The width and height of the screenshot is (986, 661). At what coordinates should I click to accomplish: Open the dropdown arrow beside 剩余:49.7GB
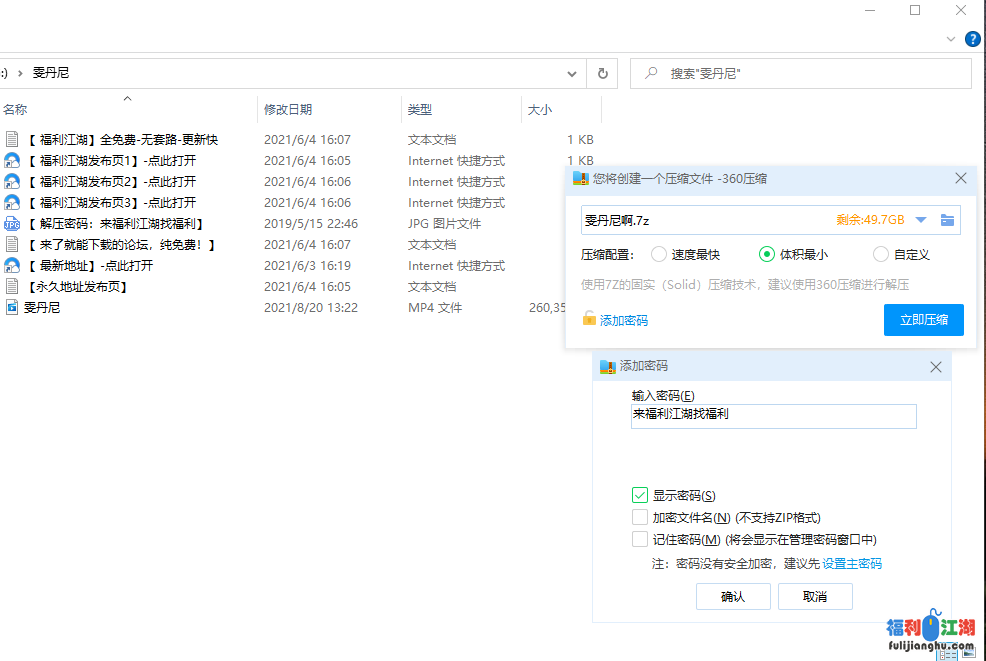click(x=921, y=220)
